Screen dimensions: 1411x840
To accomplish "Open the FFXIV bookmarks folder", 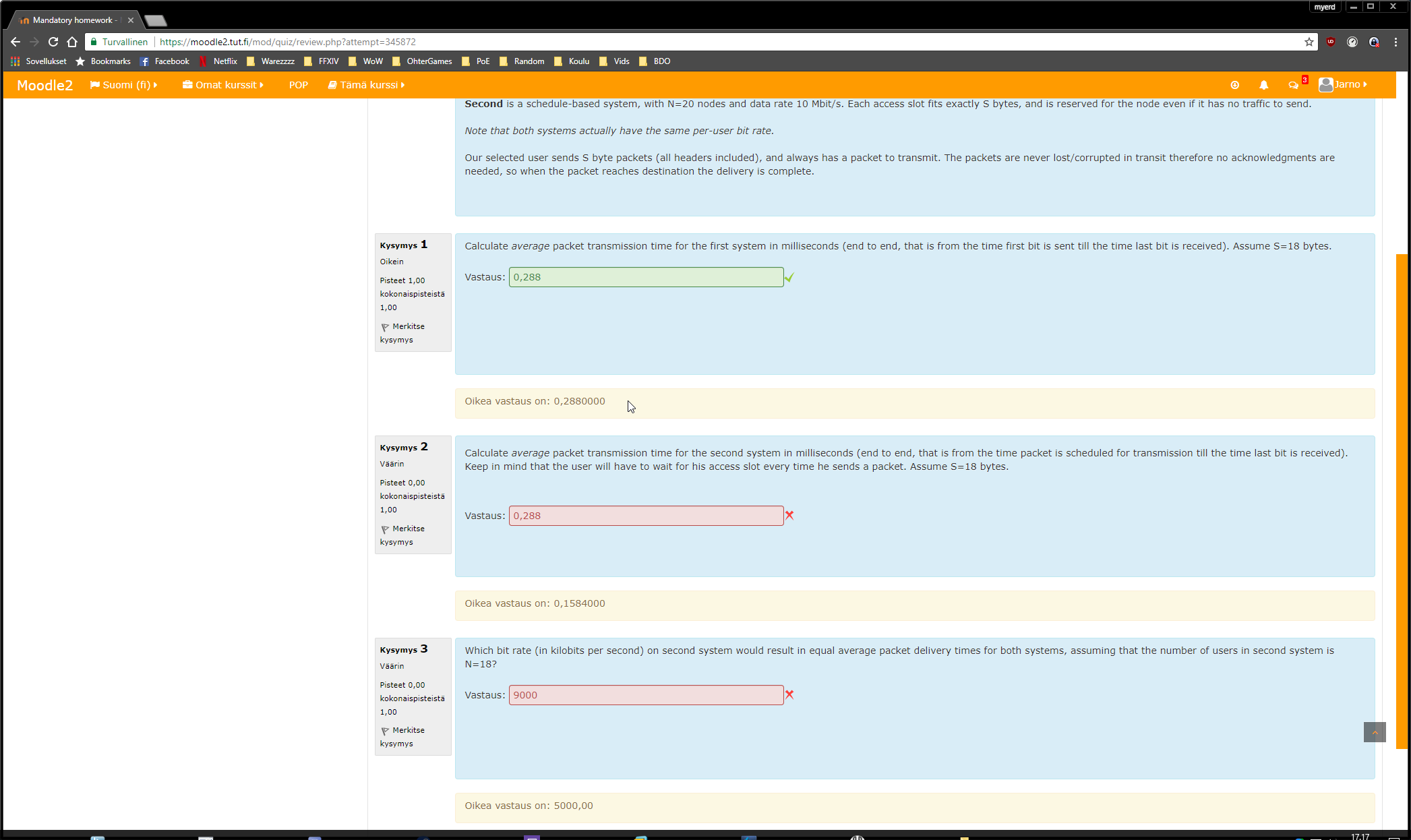I will point(322,61).
